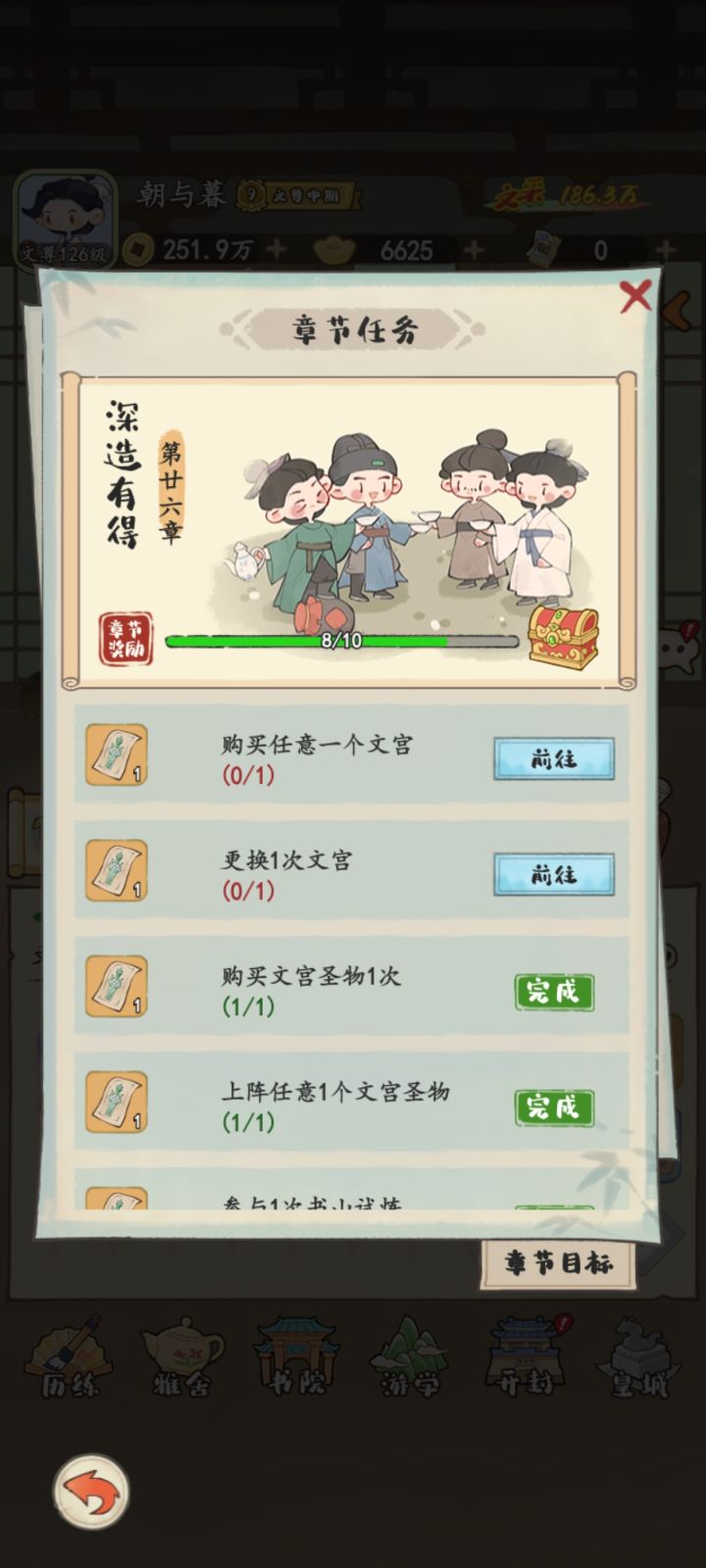Tap the 章节目标 chapter goals tab

pyautogui.click(x=559, y=1262)
